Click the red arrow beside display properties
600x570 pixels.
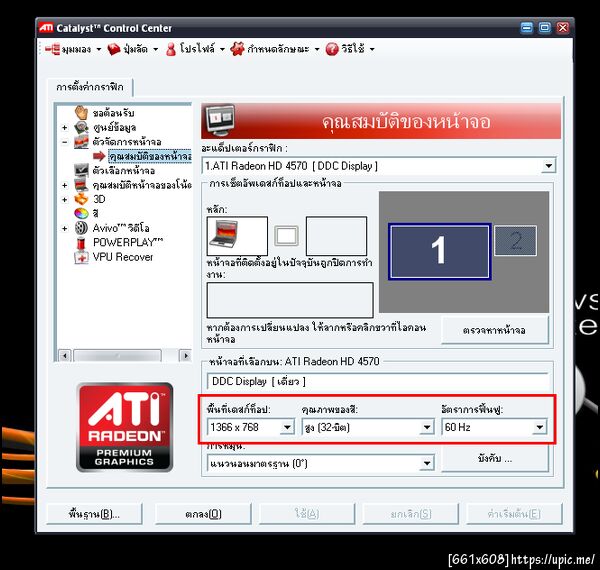99,156
